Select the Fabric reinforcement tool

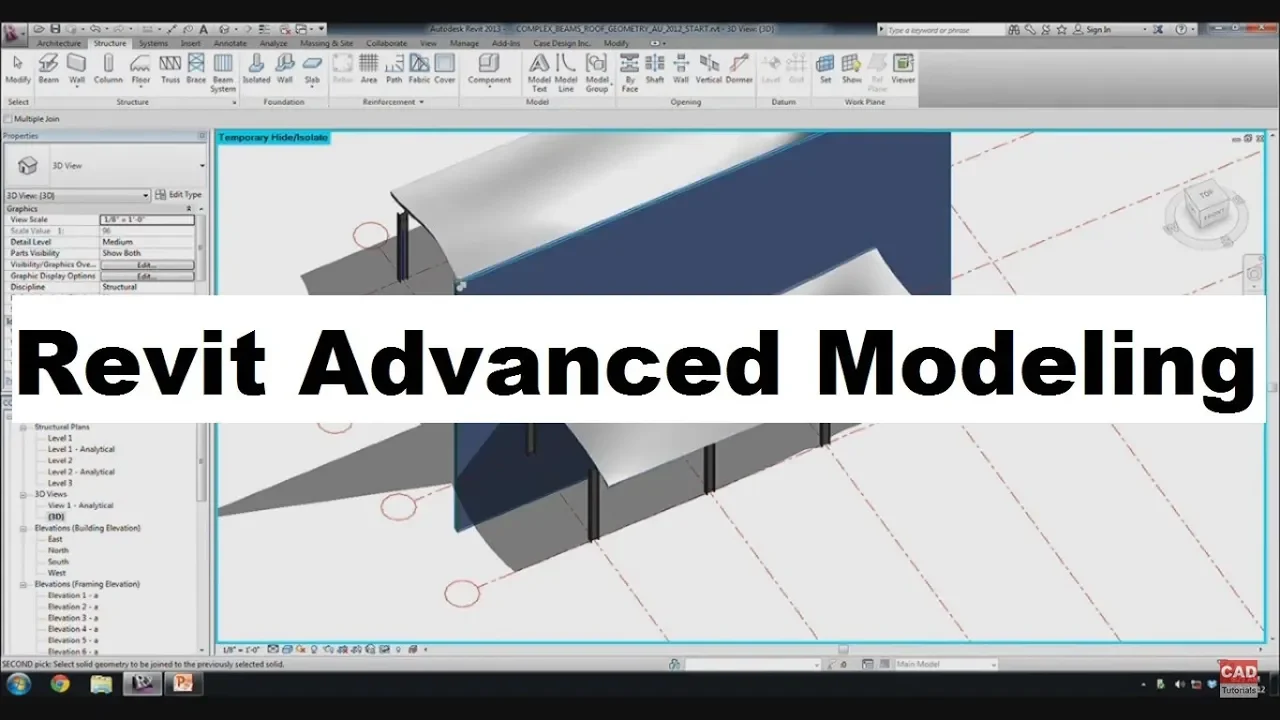(x=419, y=68)
